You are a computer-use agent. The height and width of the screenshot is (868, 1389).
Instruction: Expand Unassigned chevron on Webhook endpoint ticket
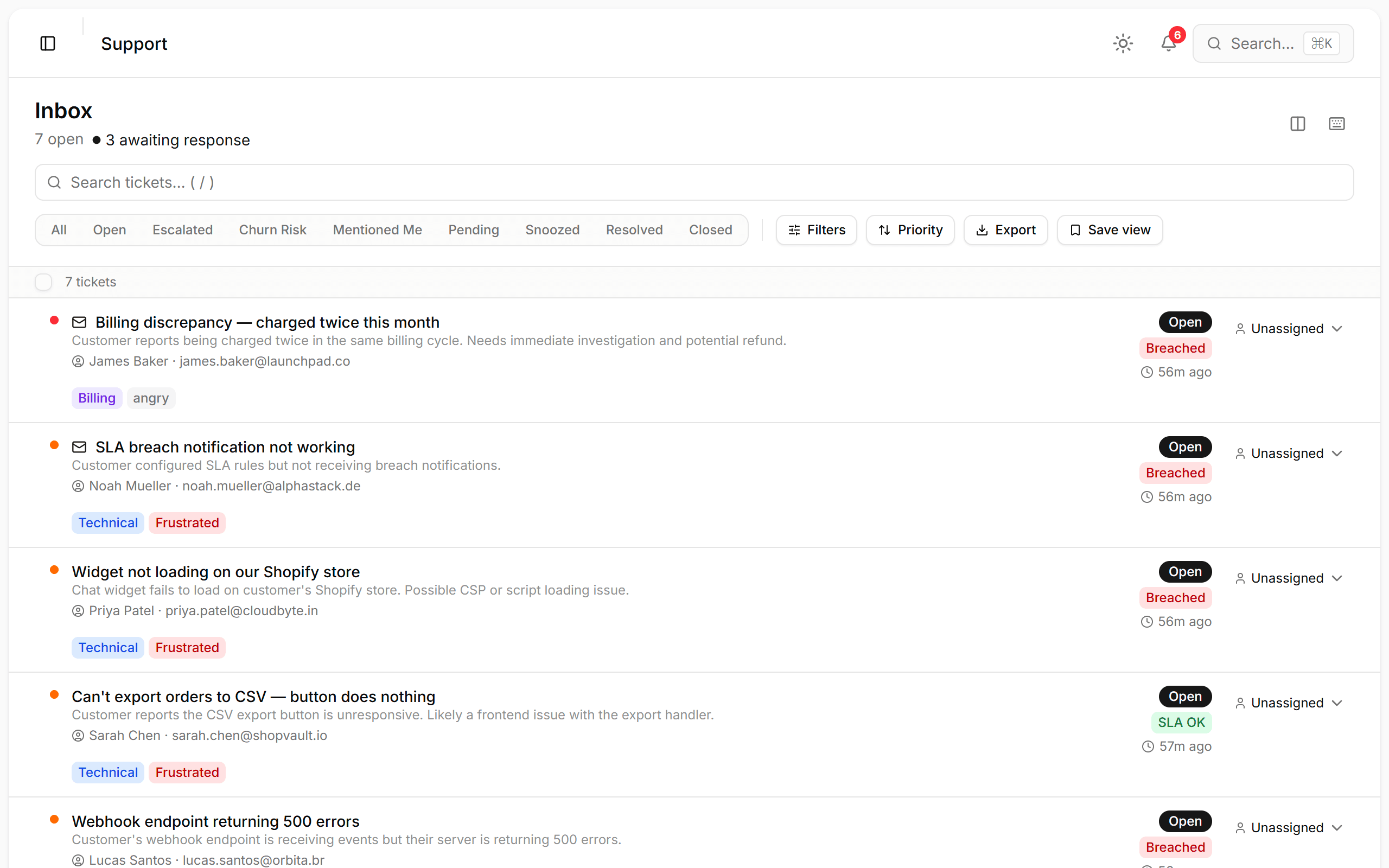pyautogui.click(x=1337, y=827)
